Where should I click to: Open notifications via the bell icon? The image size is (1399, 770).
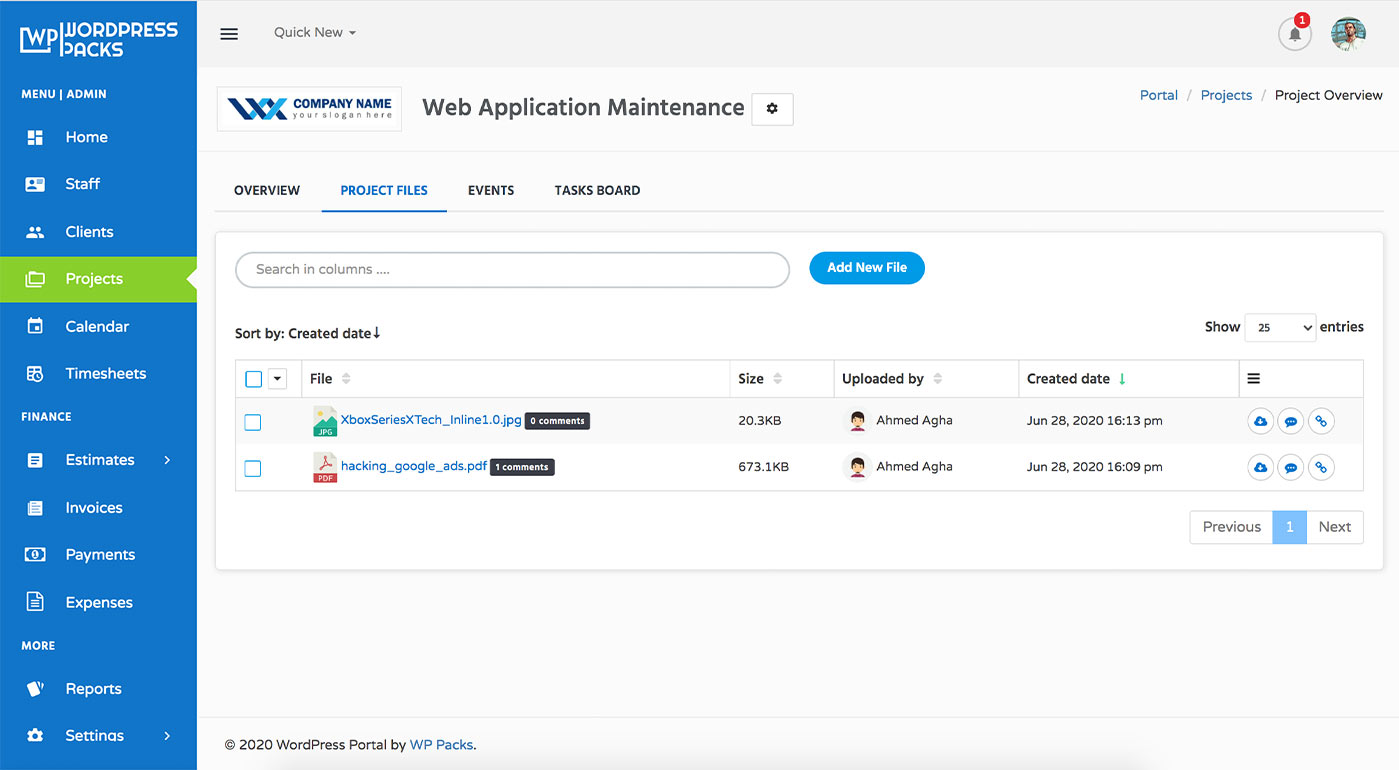(1294, 33)
